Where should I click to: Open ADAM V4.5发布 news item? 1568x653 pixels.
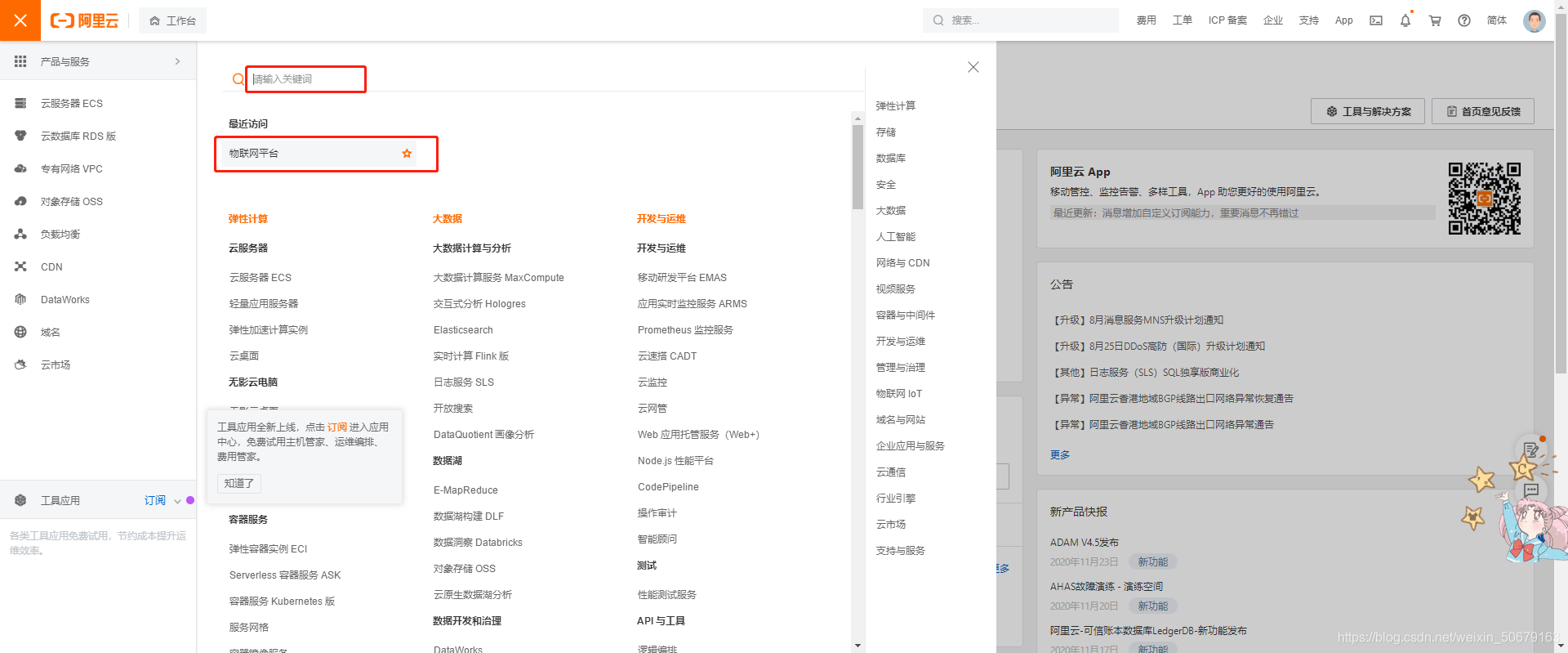click(x=1085, y=543)
